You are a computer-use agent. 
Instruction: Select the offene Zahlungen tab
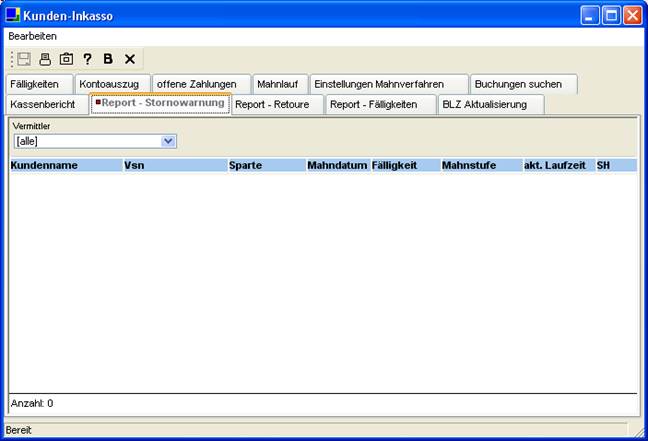(197, 84)
